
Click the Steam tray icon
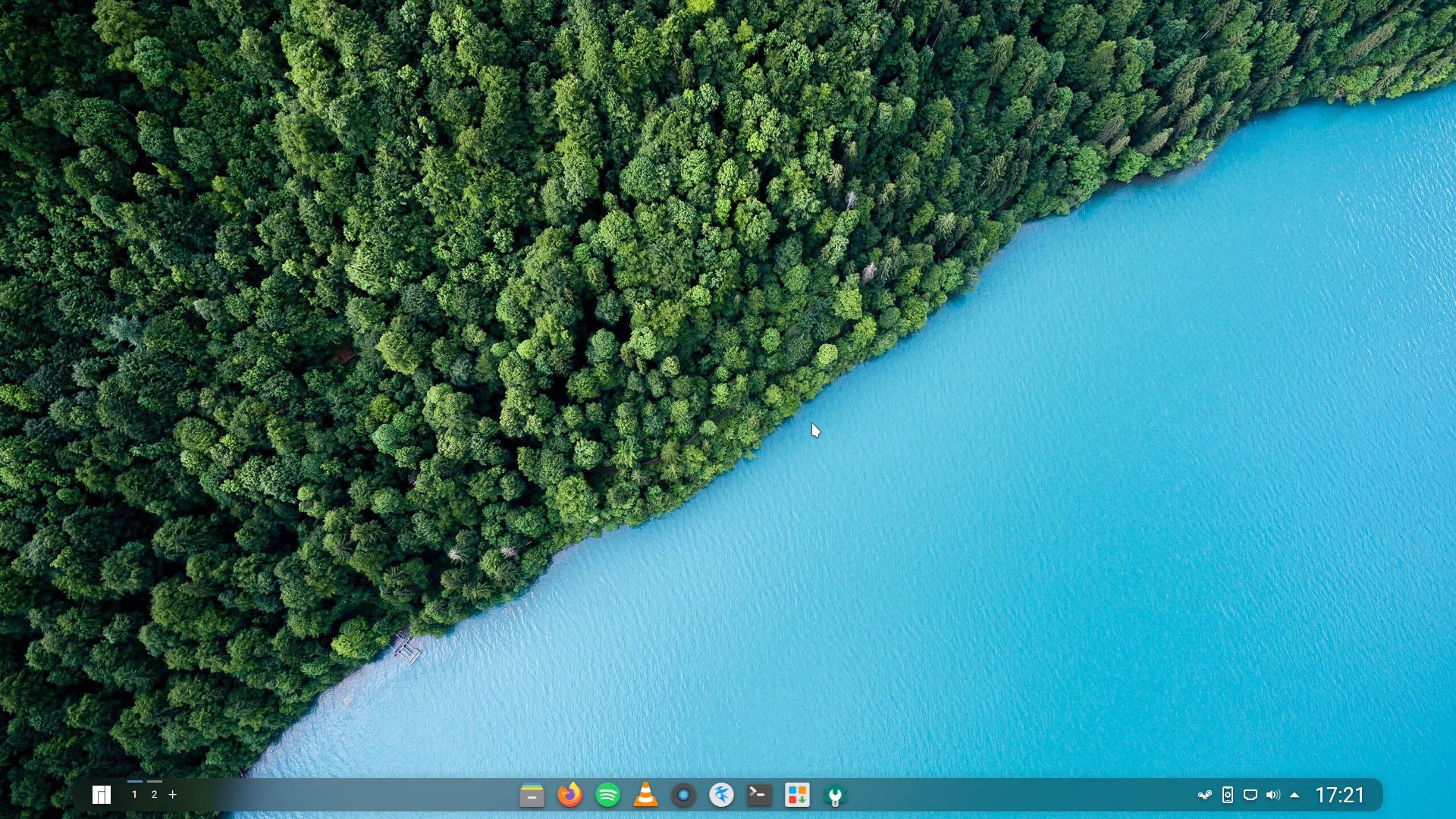(x=1204, y=795)
